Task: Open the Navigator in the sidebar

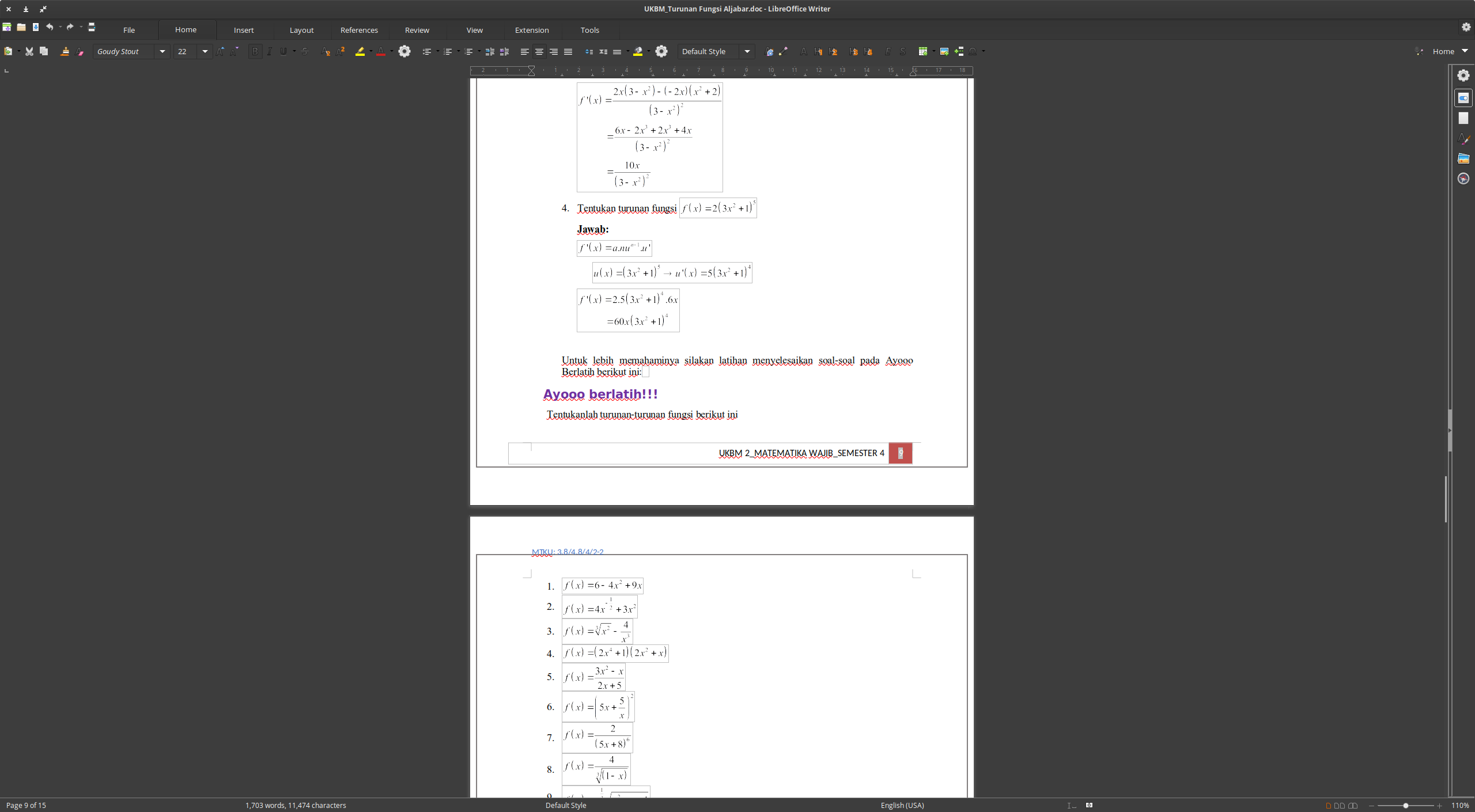Action: (1463, 179)
